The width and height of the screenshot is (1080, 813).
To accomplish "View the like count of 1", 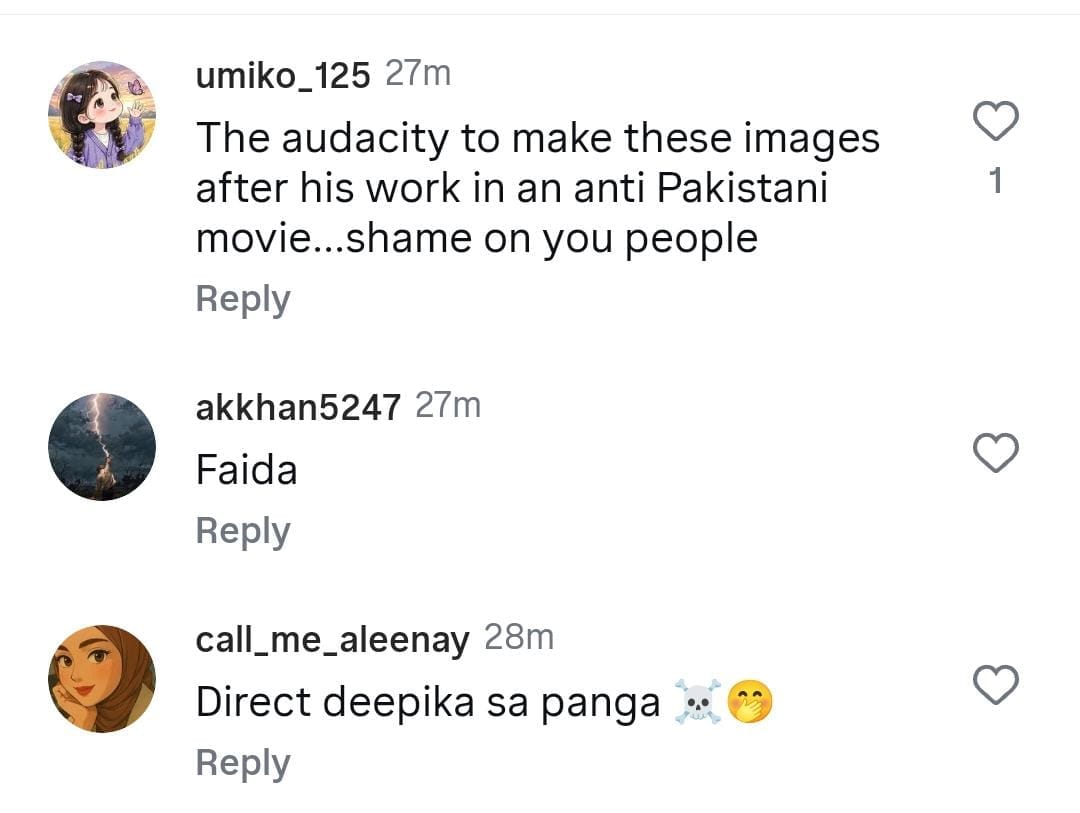I will pyautogui.click(x=995, y=181).
